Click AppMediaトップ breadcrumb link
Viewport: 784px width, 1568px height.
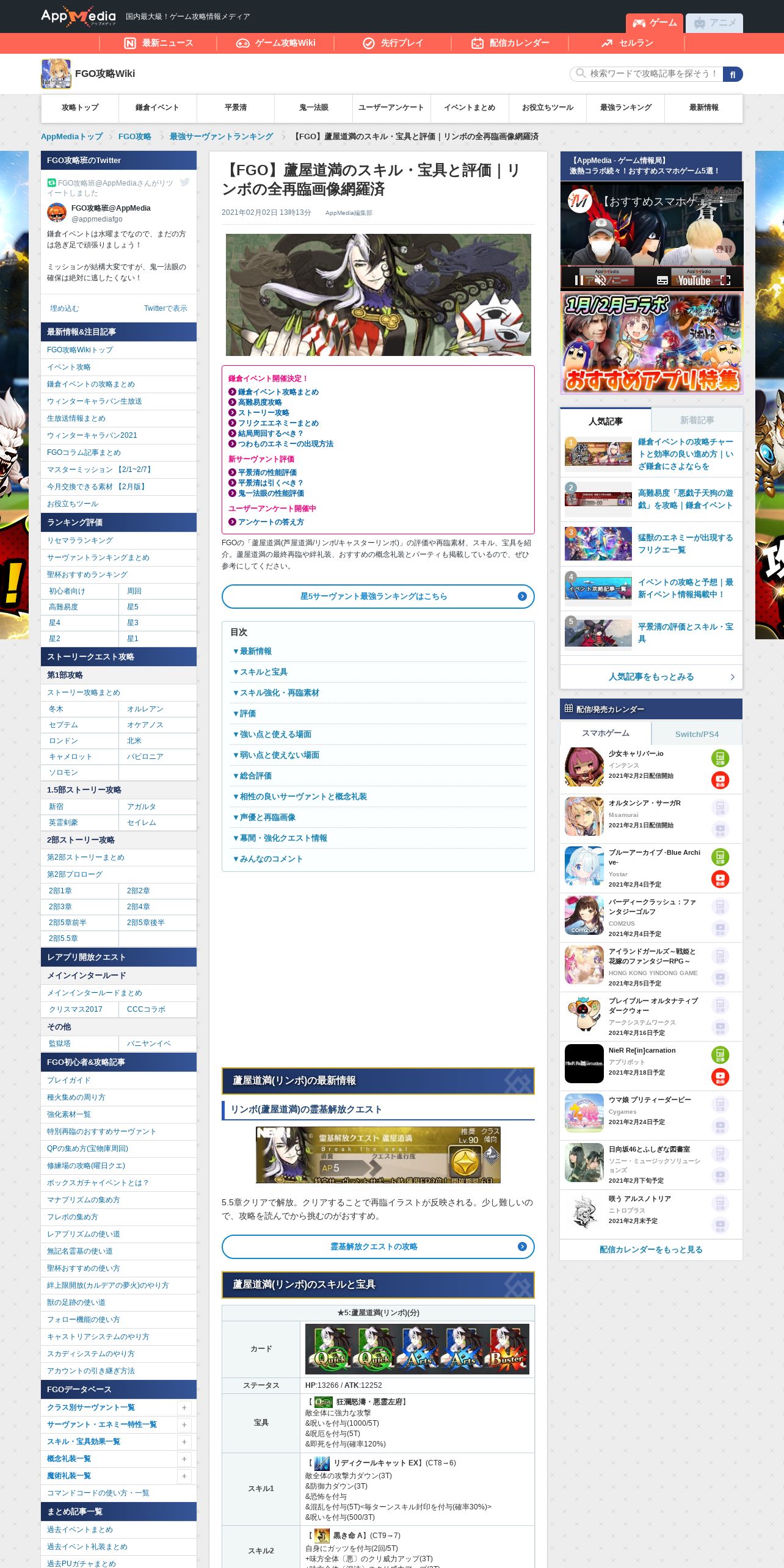coord(71,137)
